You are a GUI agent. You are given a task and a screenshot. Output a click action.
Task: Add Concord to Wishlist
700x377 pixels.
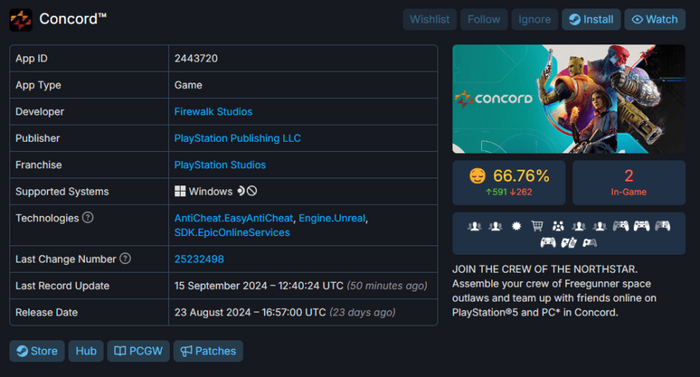point(429,19)
